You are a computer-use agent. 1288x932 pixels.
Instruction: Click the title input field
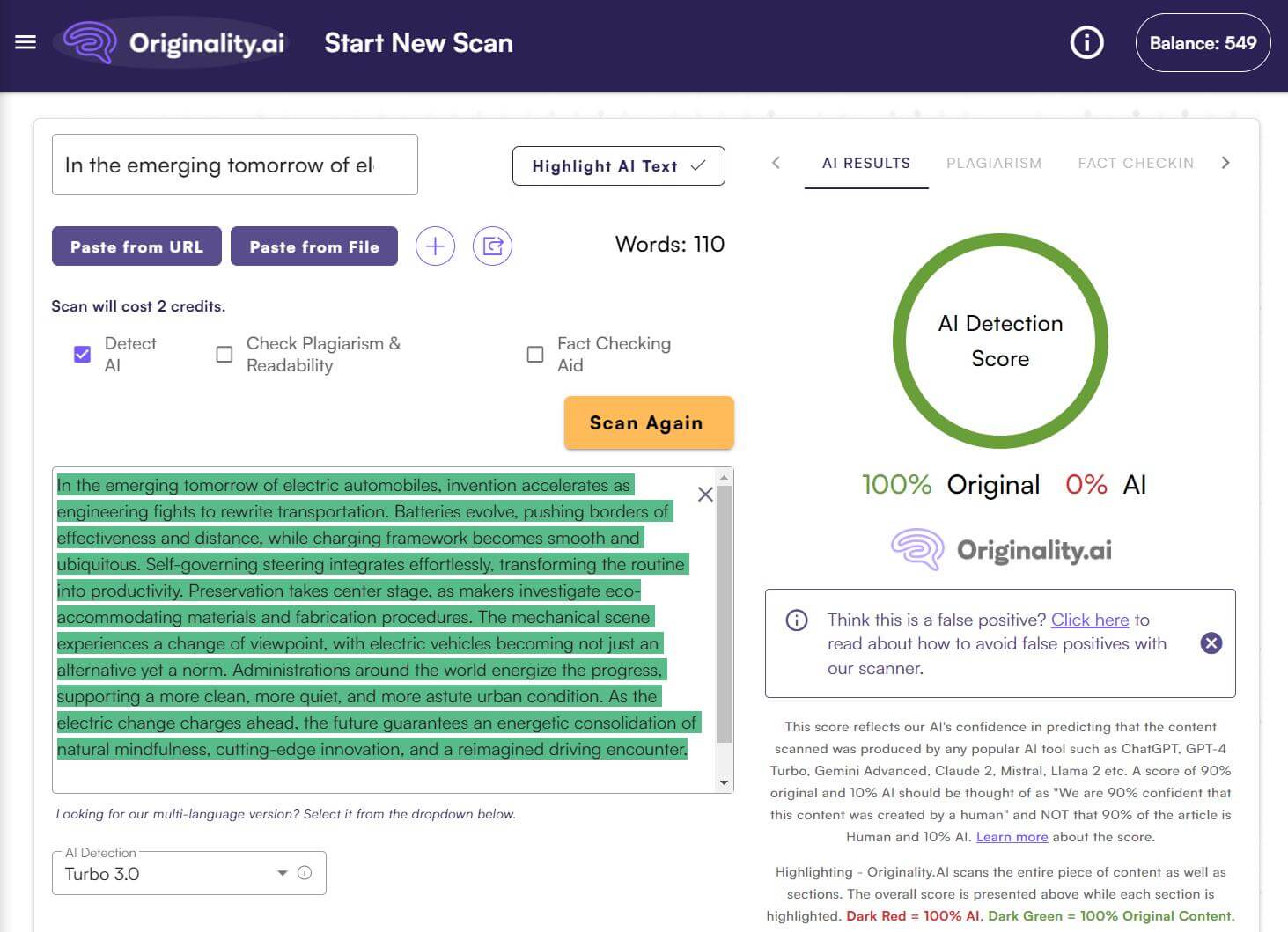tap(235, 165)
